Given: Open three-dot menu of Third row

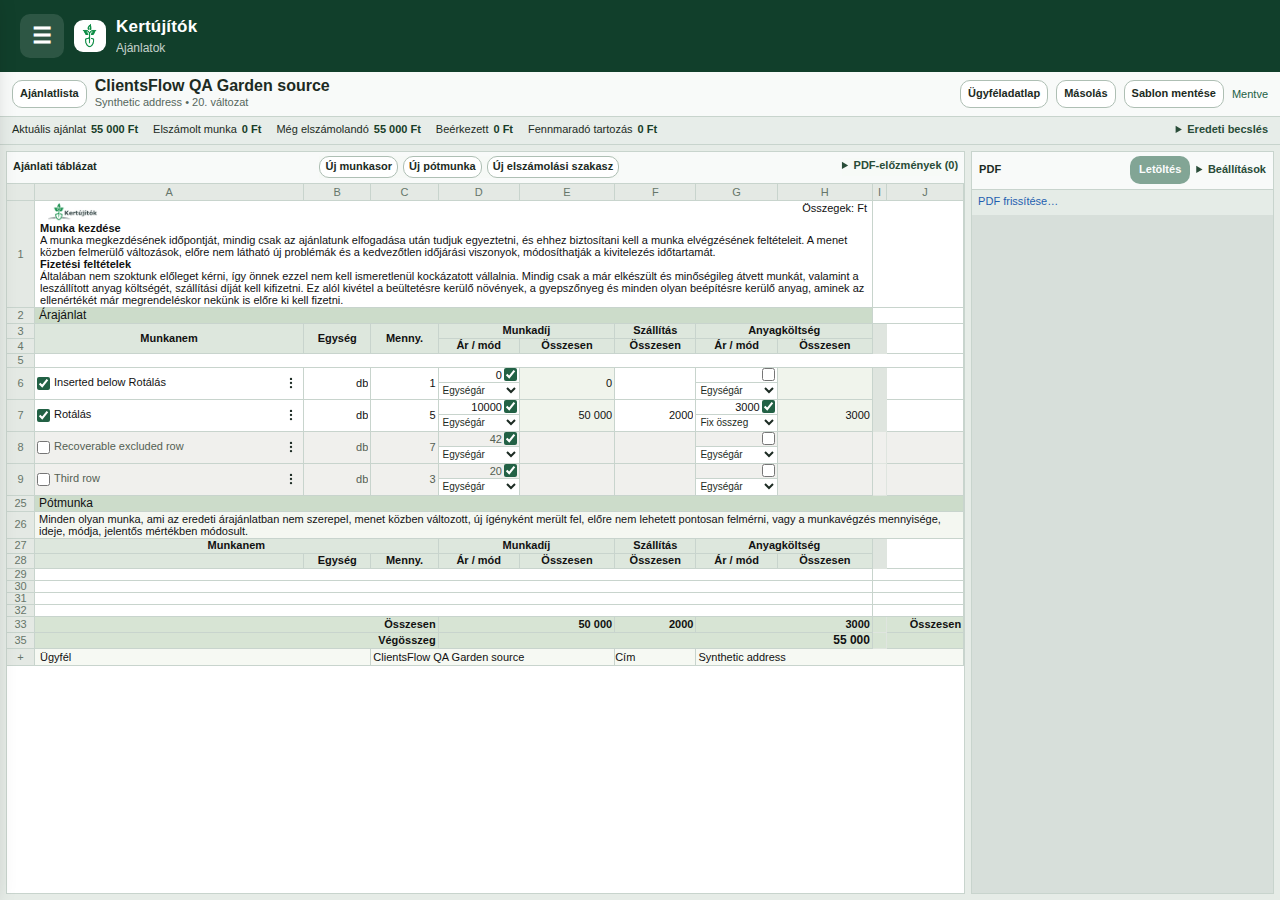Looking at the screenshot, I should click(291, 479).
